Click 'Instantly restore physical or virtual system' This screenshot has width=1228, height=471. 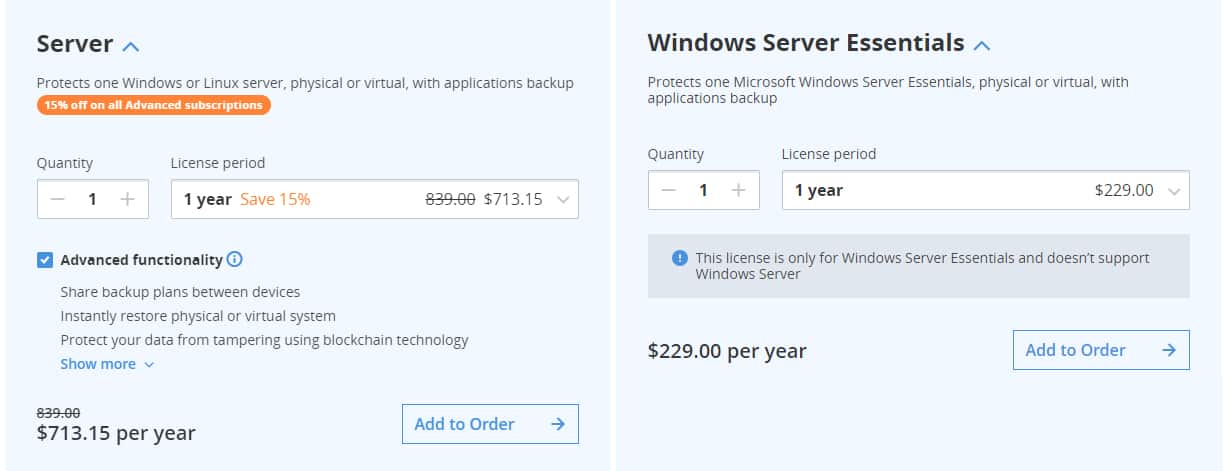coord(198,316)
